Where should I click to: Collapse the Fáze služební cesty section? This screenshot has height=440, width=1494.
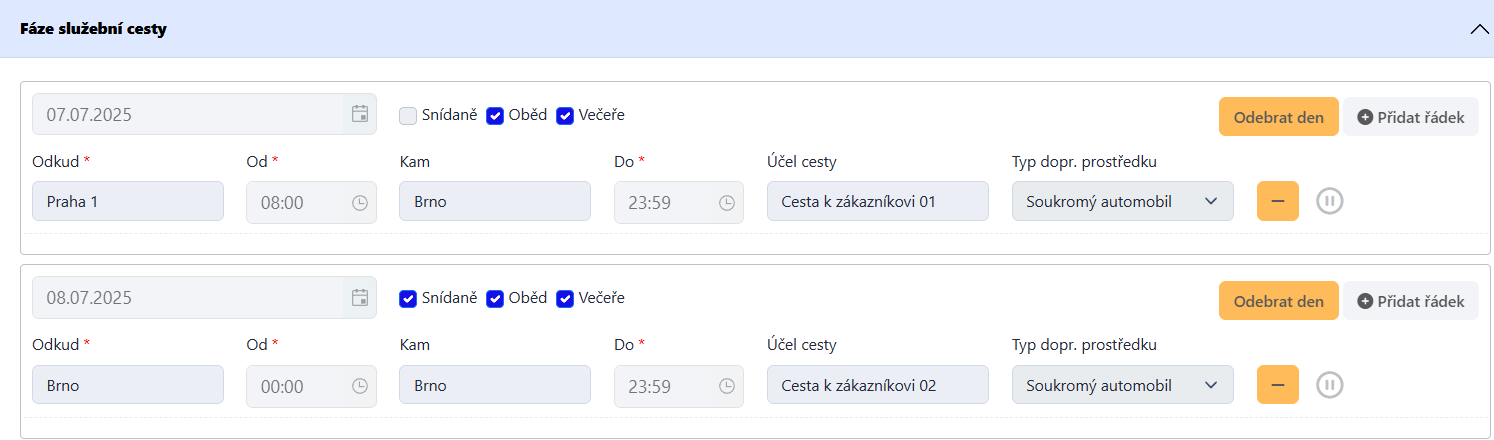(1479, 29)
